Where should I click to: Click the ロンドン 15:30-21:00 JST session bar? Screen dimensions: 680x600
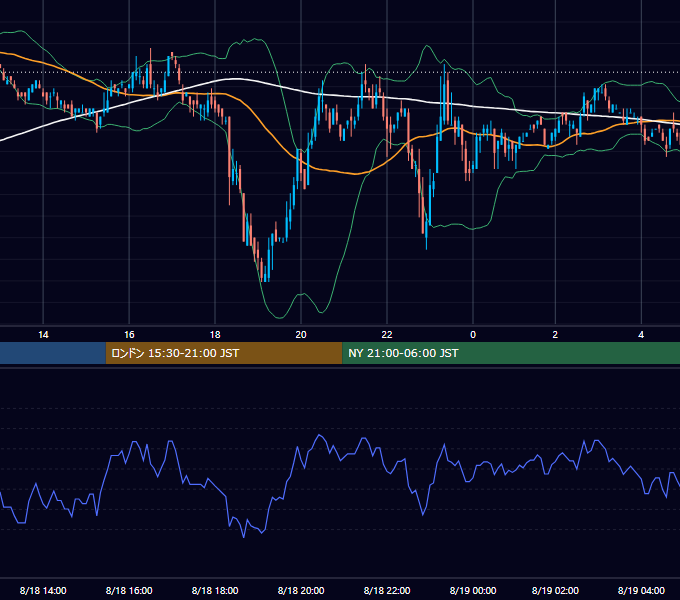(224, 353)
